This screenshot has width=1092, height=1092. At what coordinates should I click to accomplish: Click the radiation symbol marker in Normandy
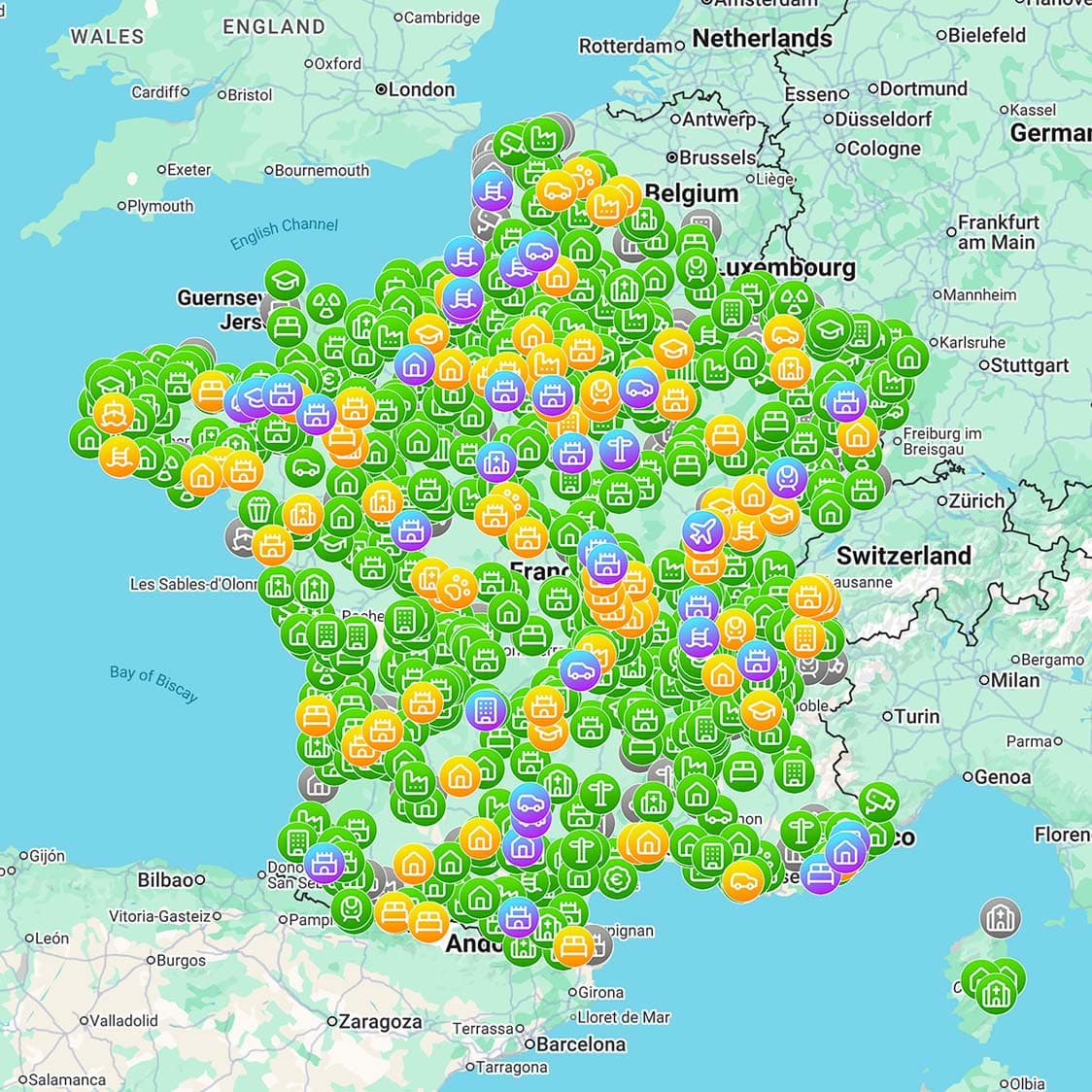coord(325,306)
